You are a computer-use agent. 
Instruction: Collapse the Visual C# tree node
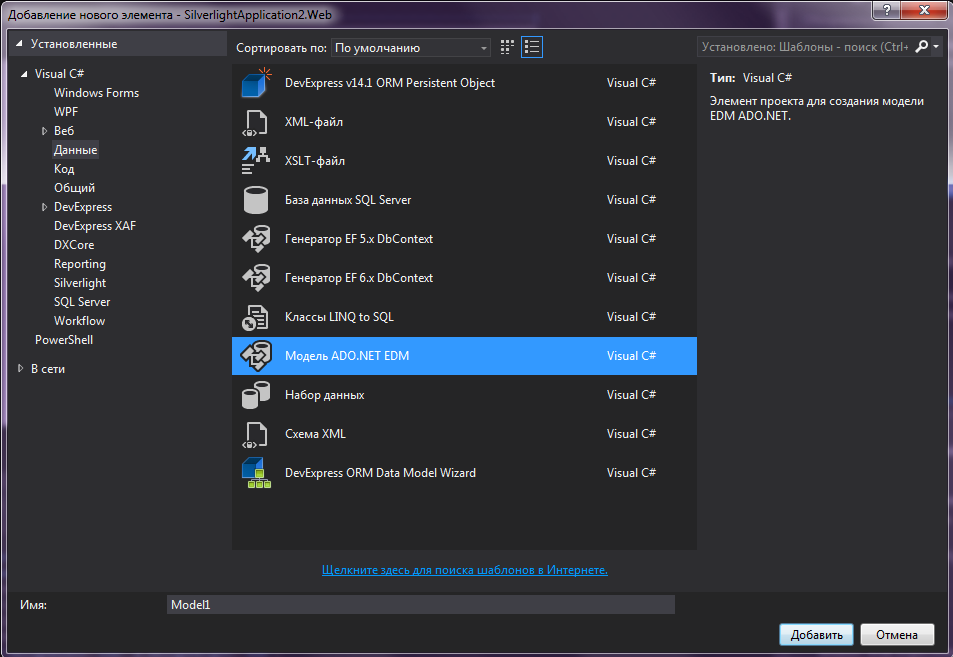click(x=24, y=74)
